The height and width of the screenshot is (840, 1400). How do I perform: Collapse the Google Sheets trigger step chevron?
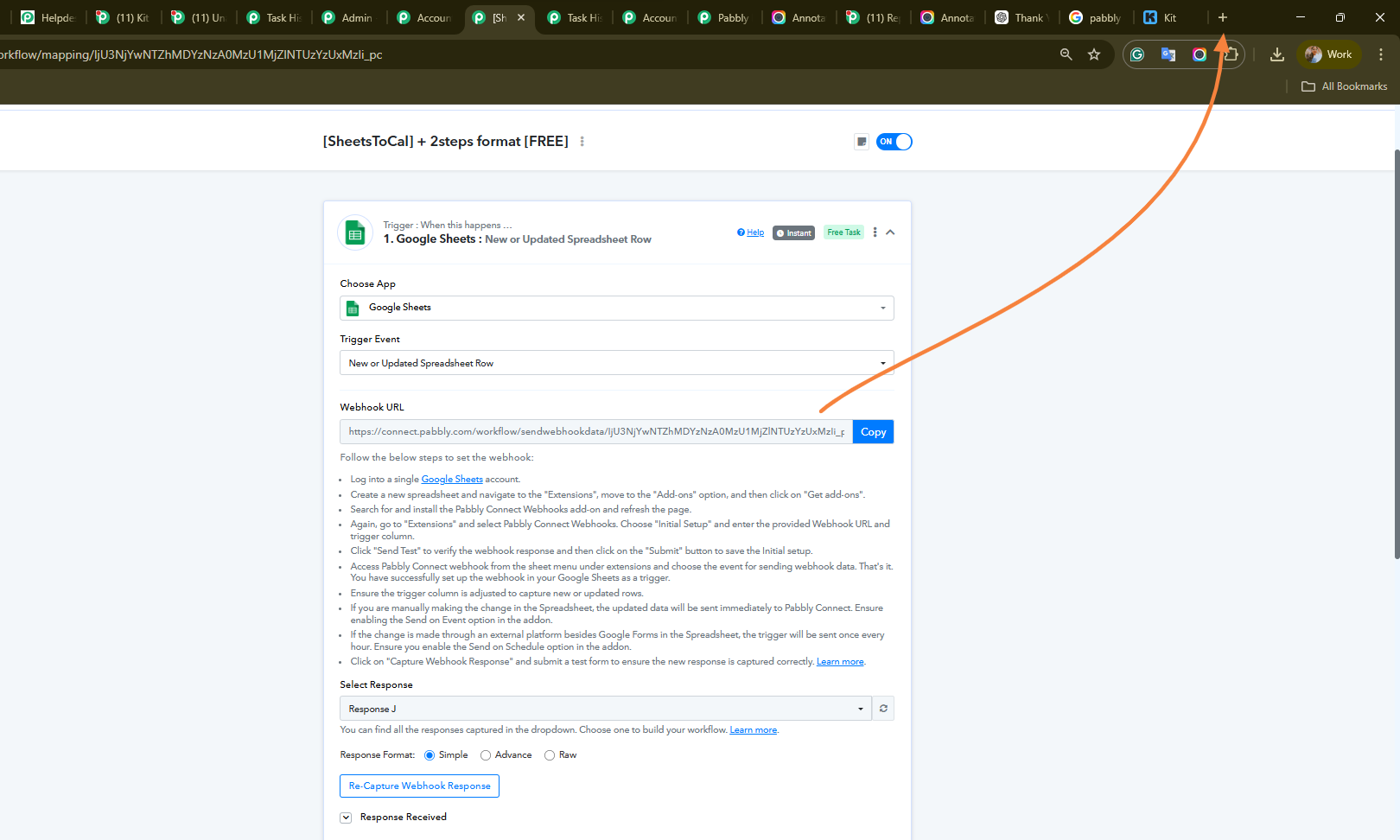tap(890, 232)
